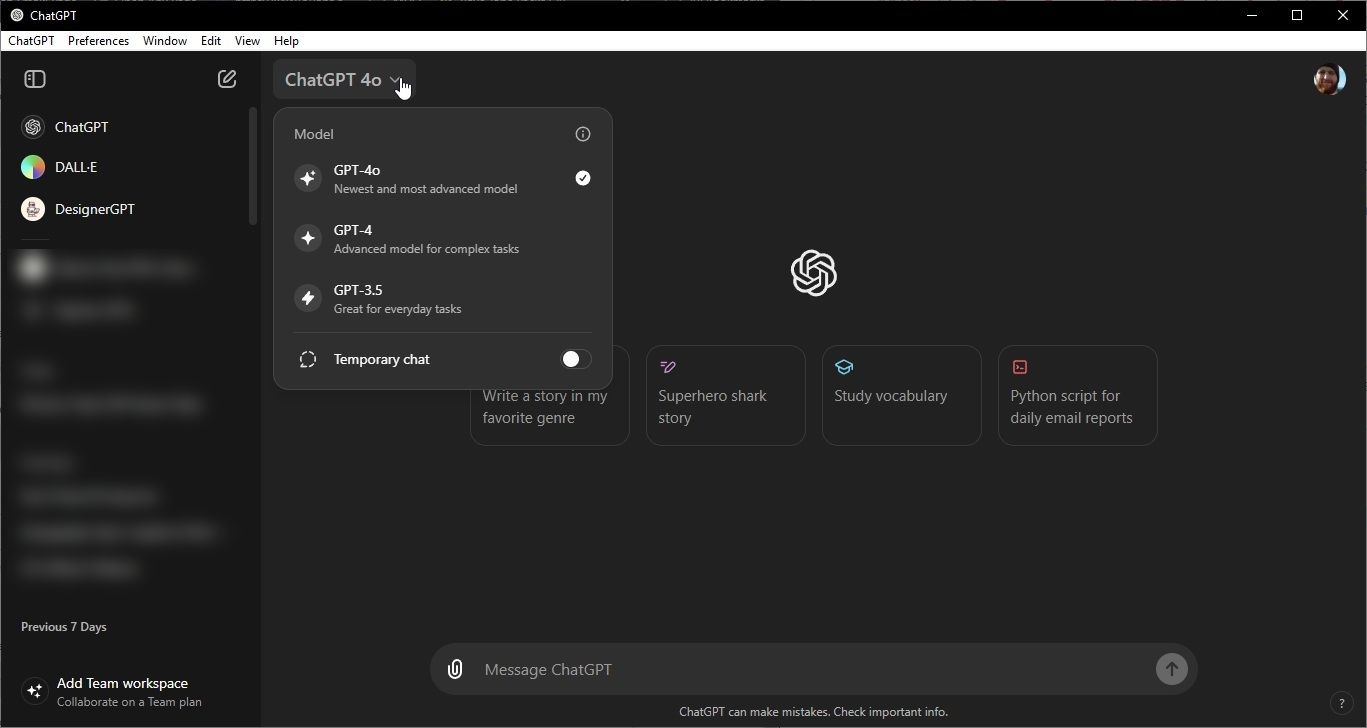Image resolution: width=1367 pixels, height=728 pixels.
Task: Select the 'Study vocabulary' suggestion card
Action: click(902, 395)
